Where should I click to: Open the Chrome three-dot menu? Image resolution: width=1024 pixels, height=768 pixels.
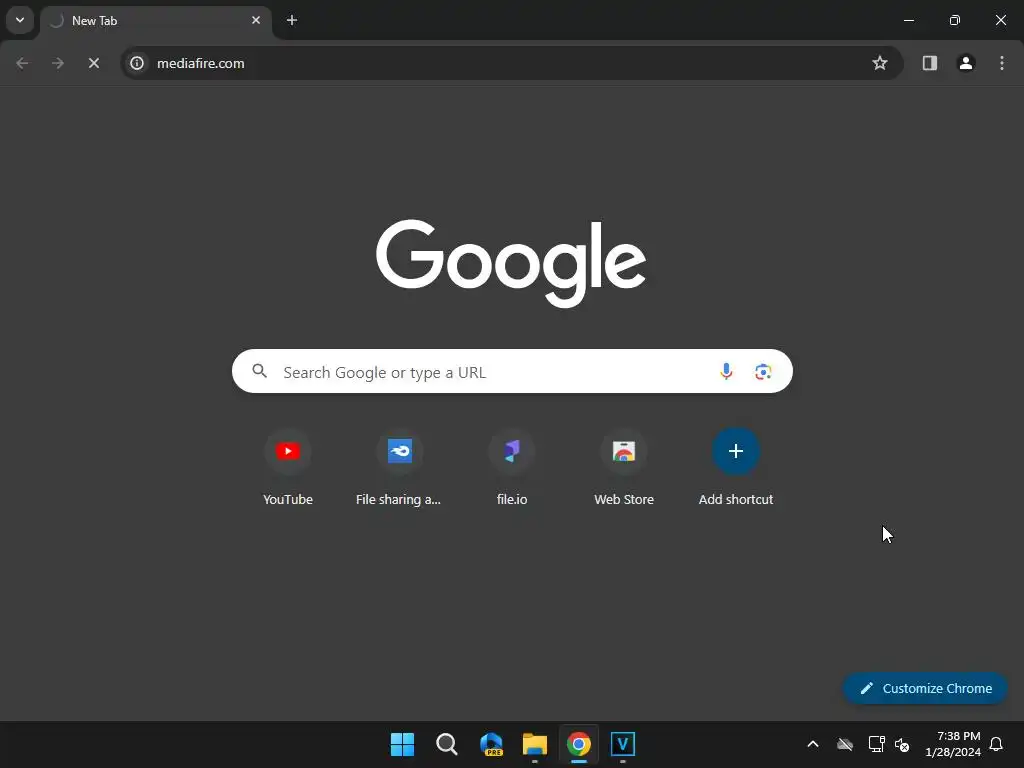click(x=1002, y=63)
